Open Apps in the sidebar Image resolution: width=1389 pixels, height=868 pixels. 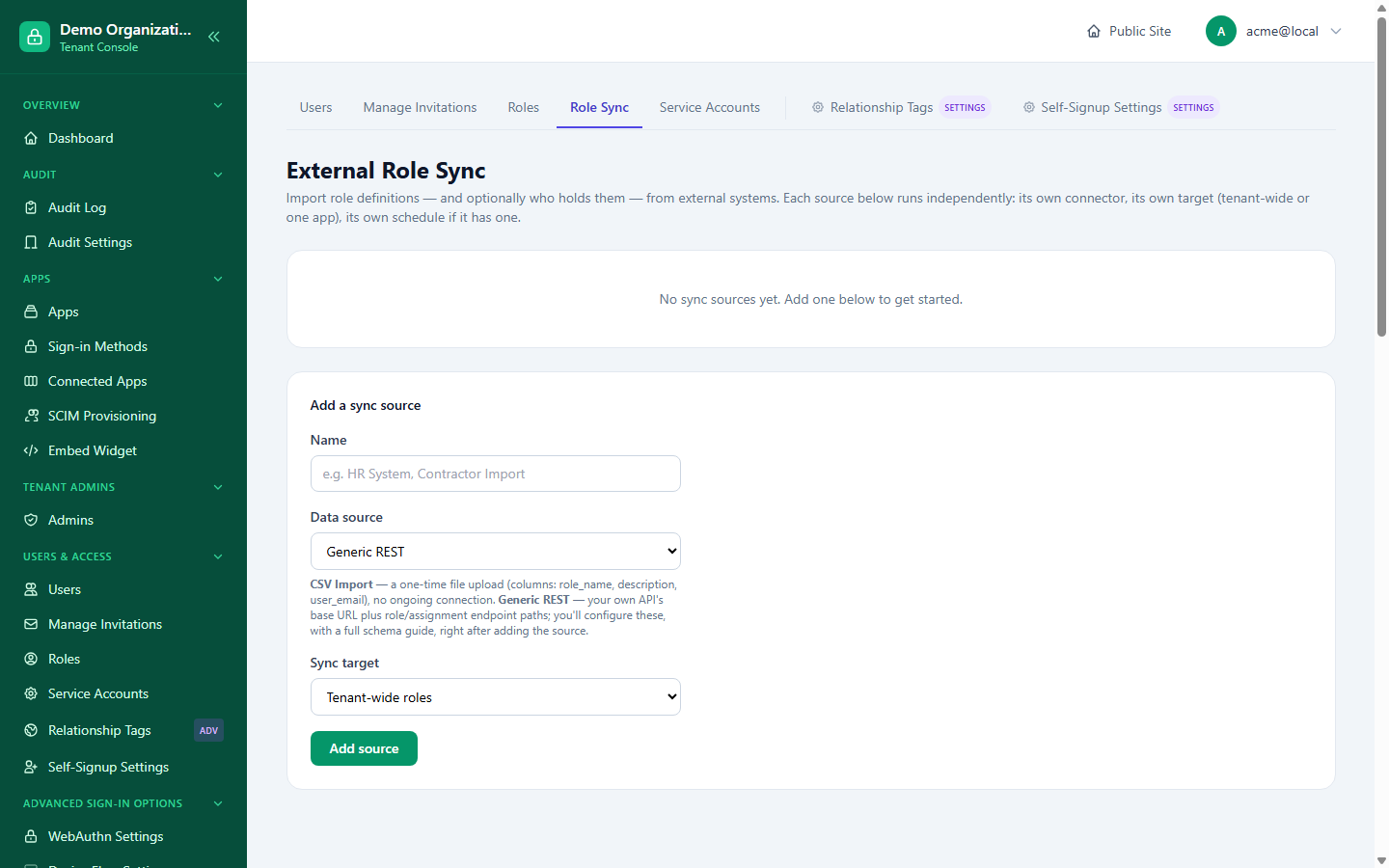click(123, 312)
